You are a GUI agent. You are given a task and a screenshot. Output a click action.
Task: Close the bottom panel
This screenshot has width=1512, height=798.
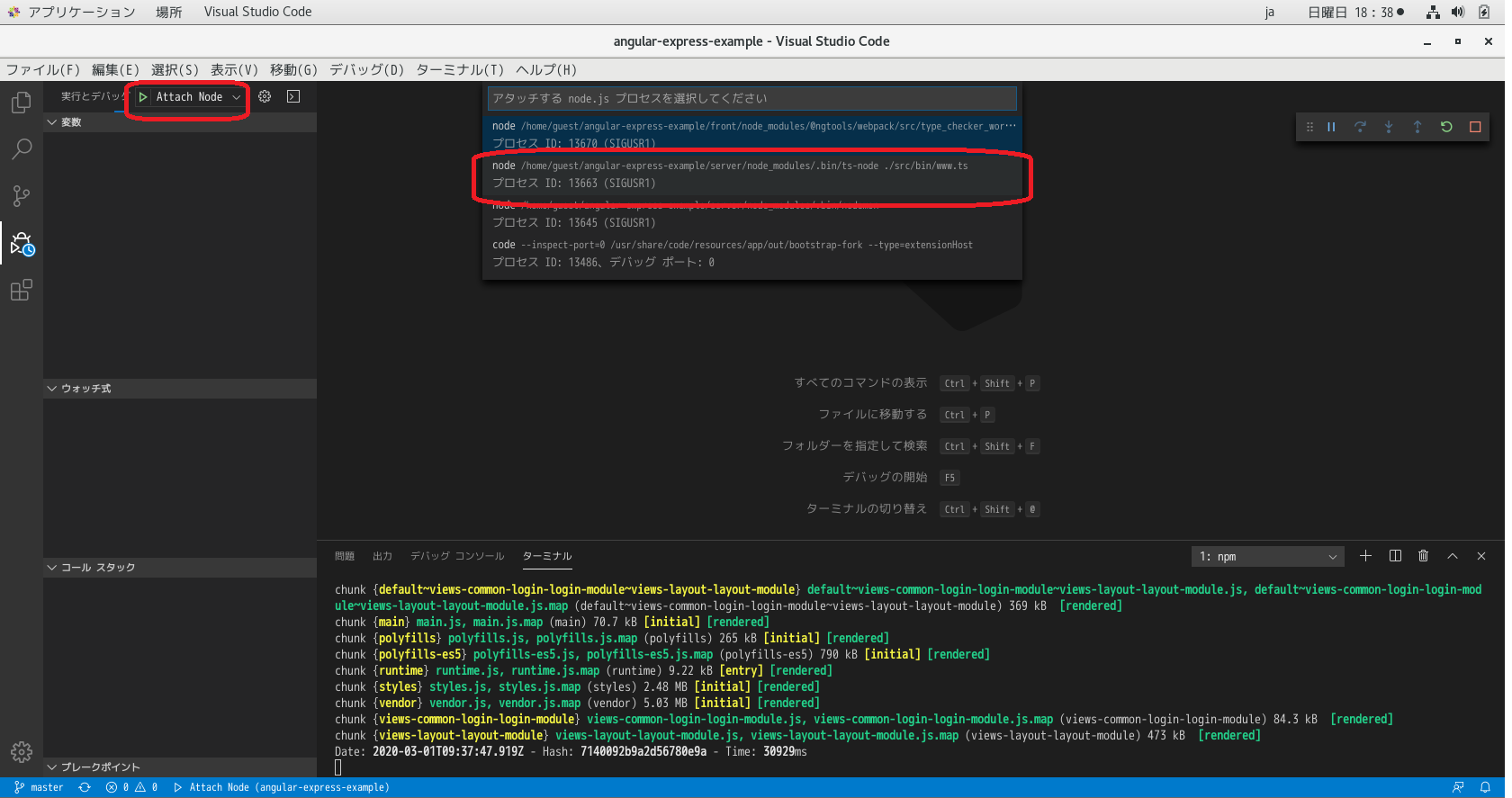pyautogui.click(x=1481, y=556)
